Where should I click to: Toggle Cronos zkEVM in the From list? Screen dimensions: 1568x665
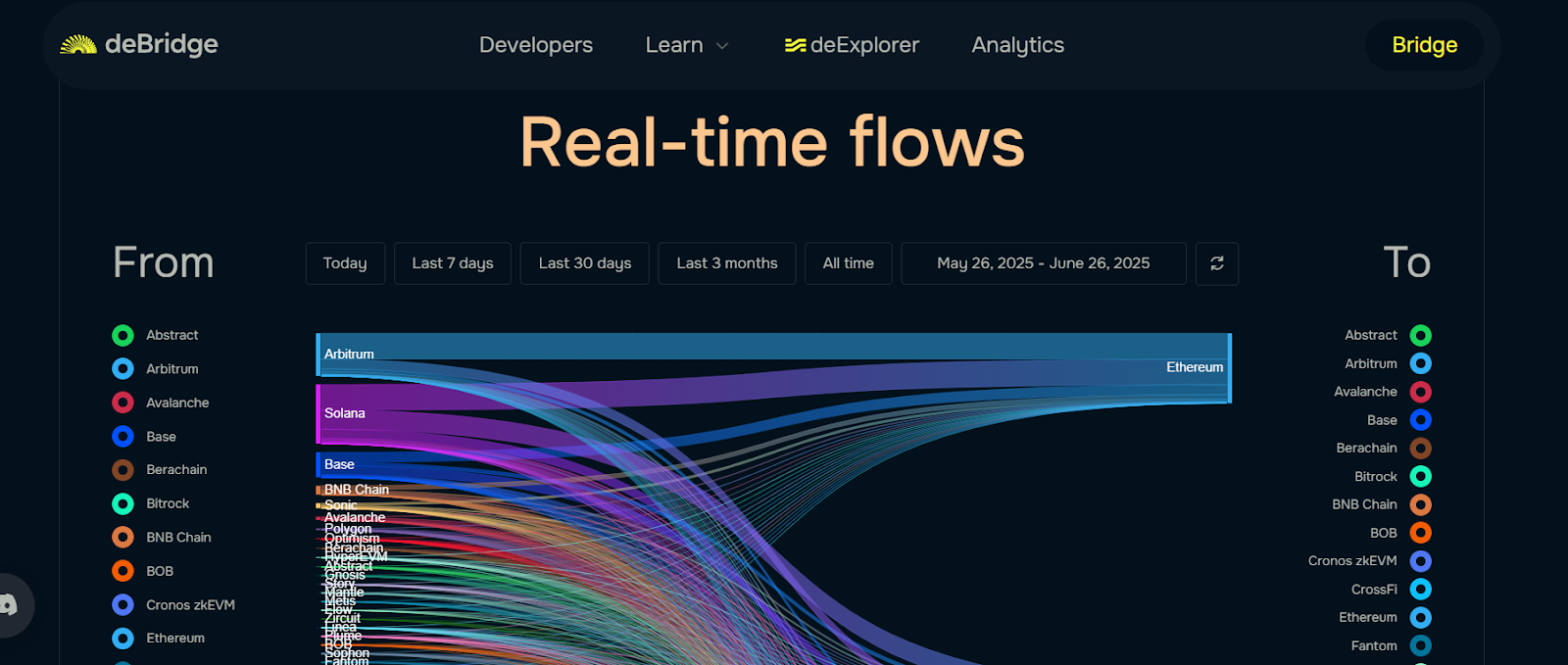tap(173, 605)
